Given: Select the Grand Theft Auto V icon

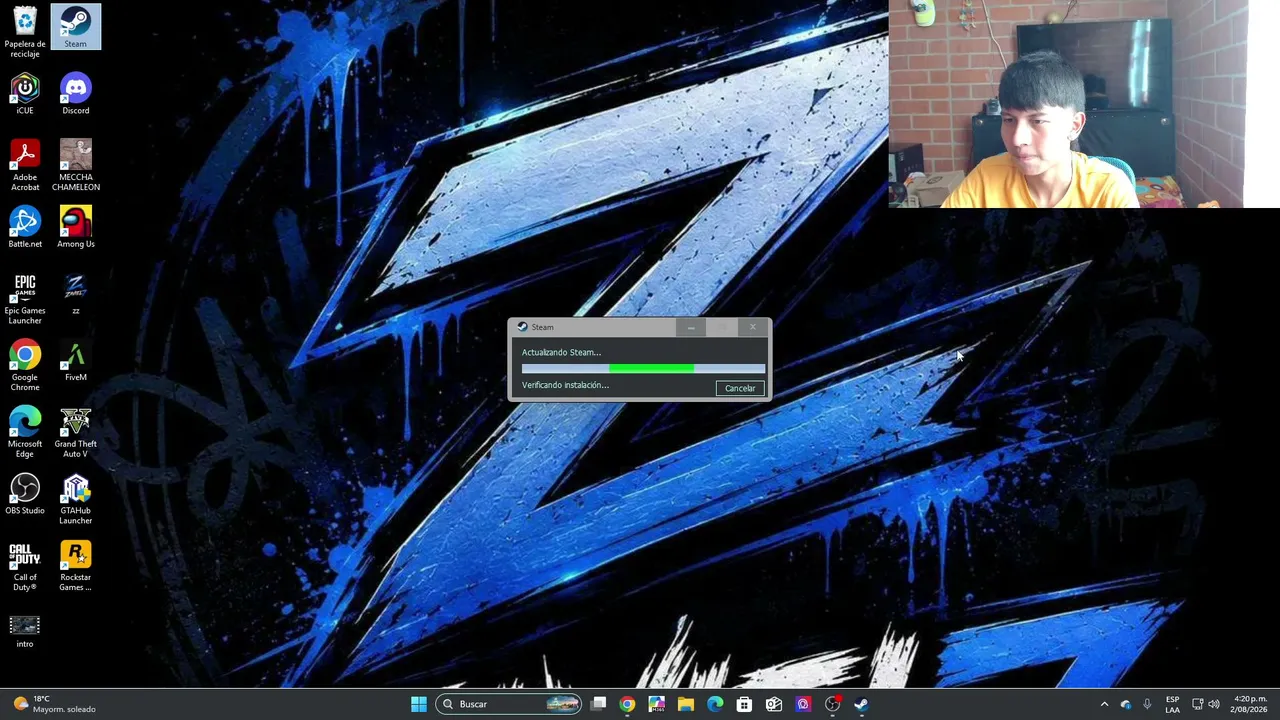Looking at the screenshot, I should point(75,432).
